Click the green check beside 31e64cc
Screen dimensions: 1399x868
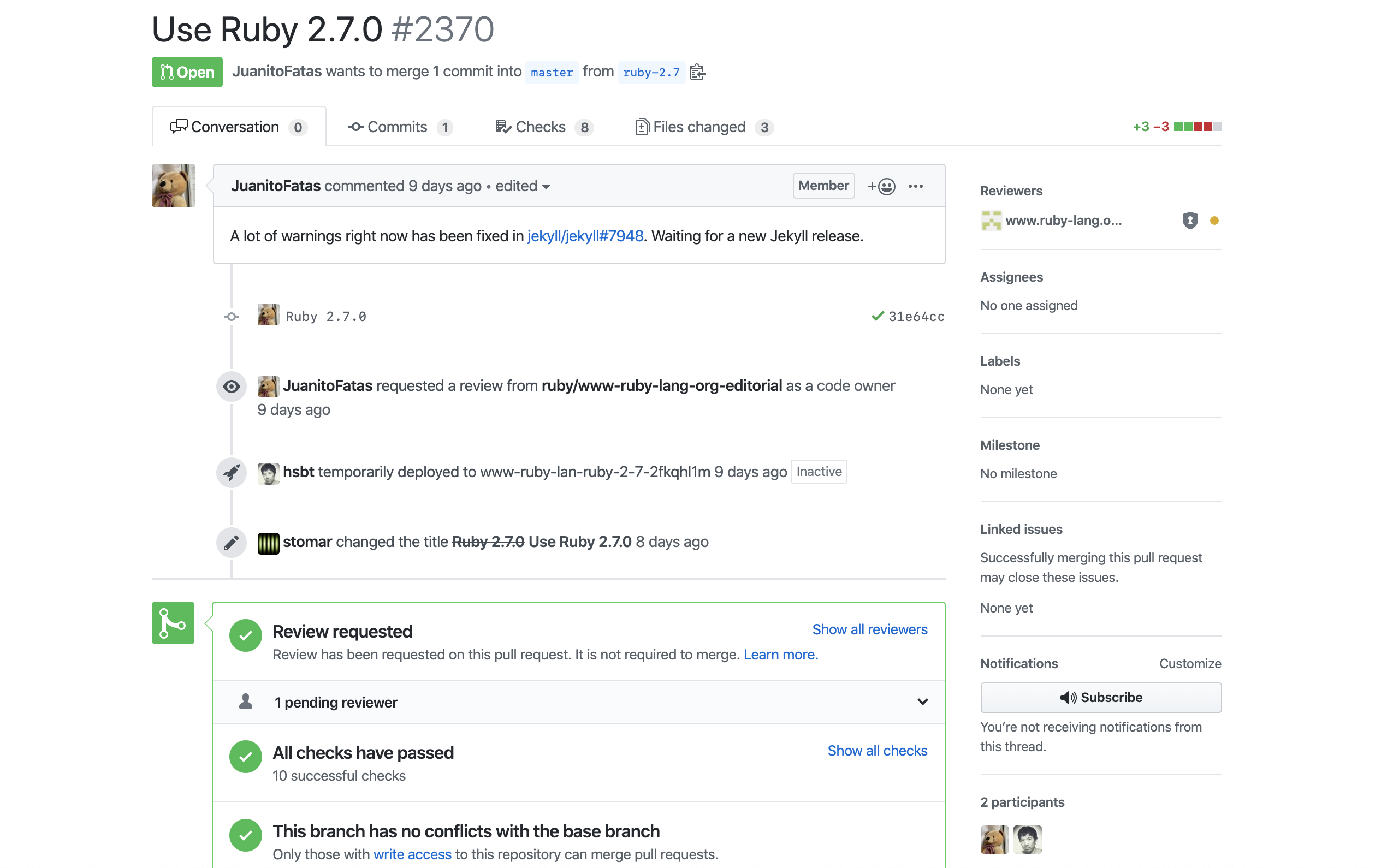tap(878, 316)
